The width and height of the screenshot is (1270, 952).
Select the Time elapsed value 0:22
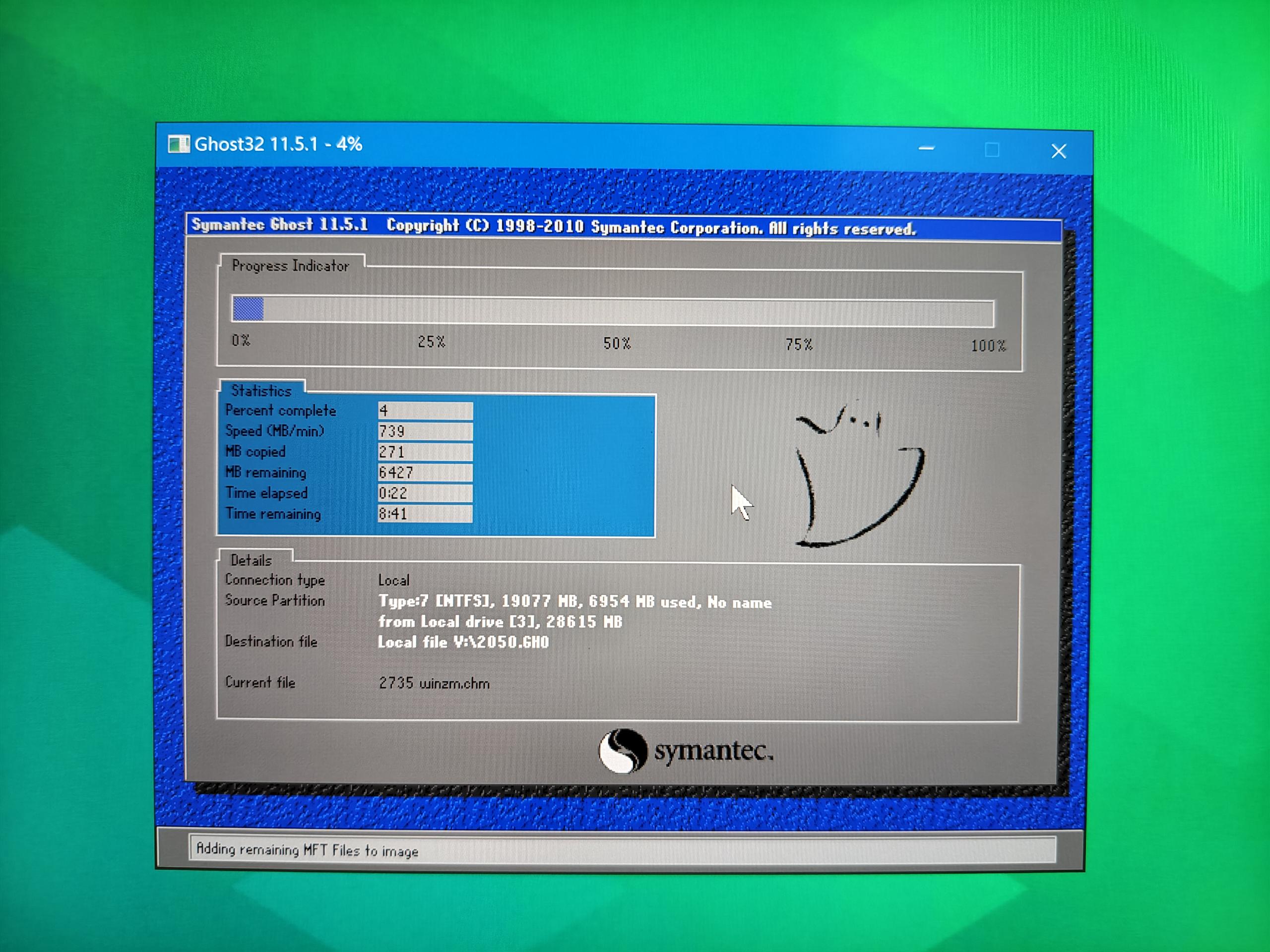[x=426, y=493]
